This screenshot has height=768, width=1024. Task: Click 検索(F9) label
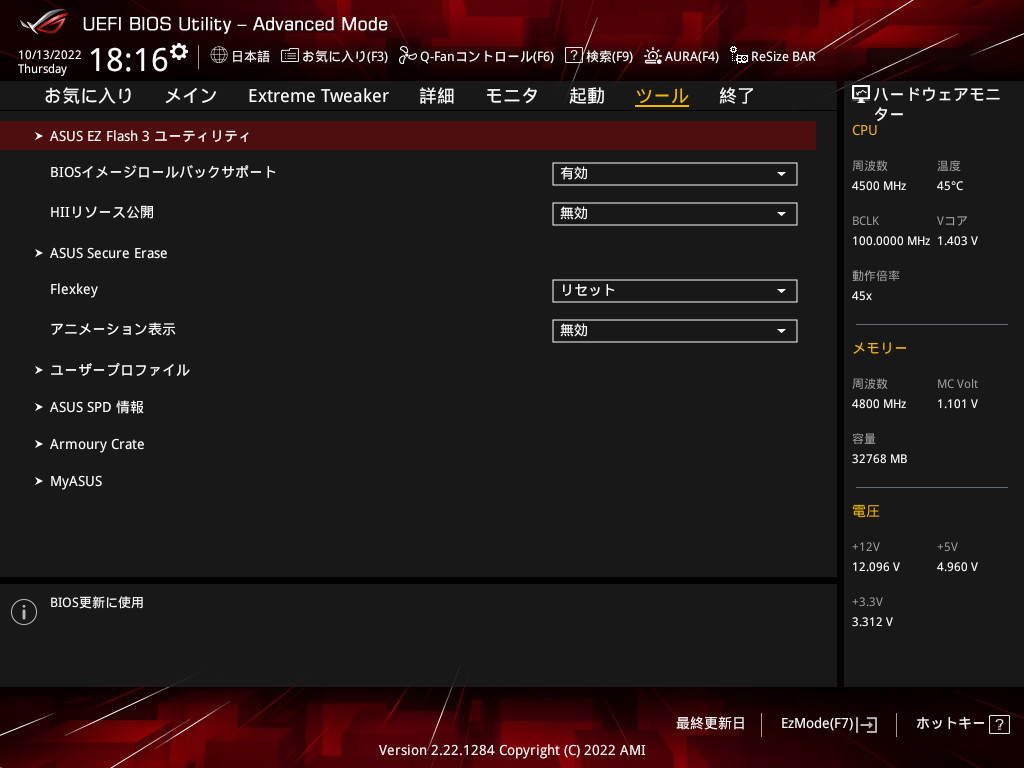point(609,56)
